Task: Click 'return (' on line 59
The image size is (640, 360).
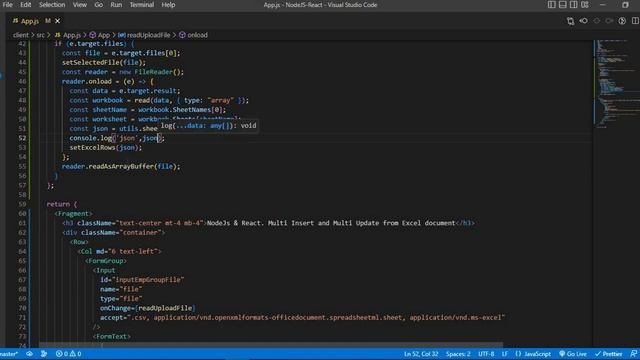Action: click(62, 204)
